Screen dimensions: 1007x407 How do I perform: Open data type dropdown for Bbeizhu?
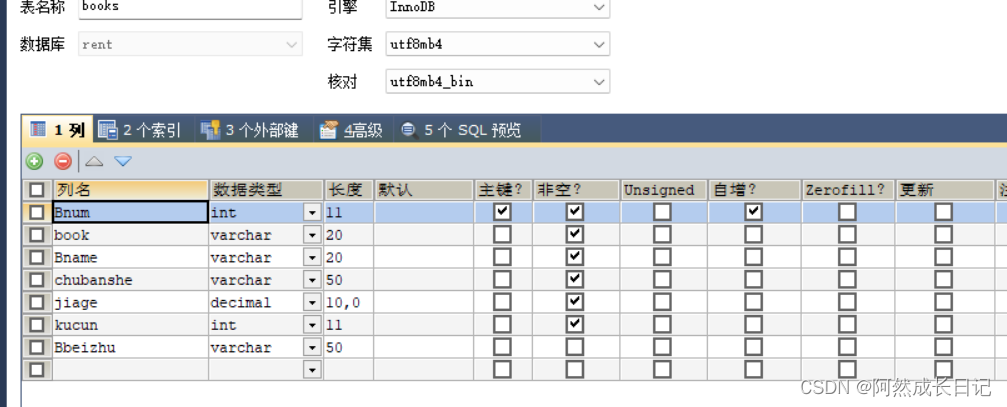313,347
